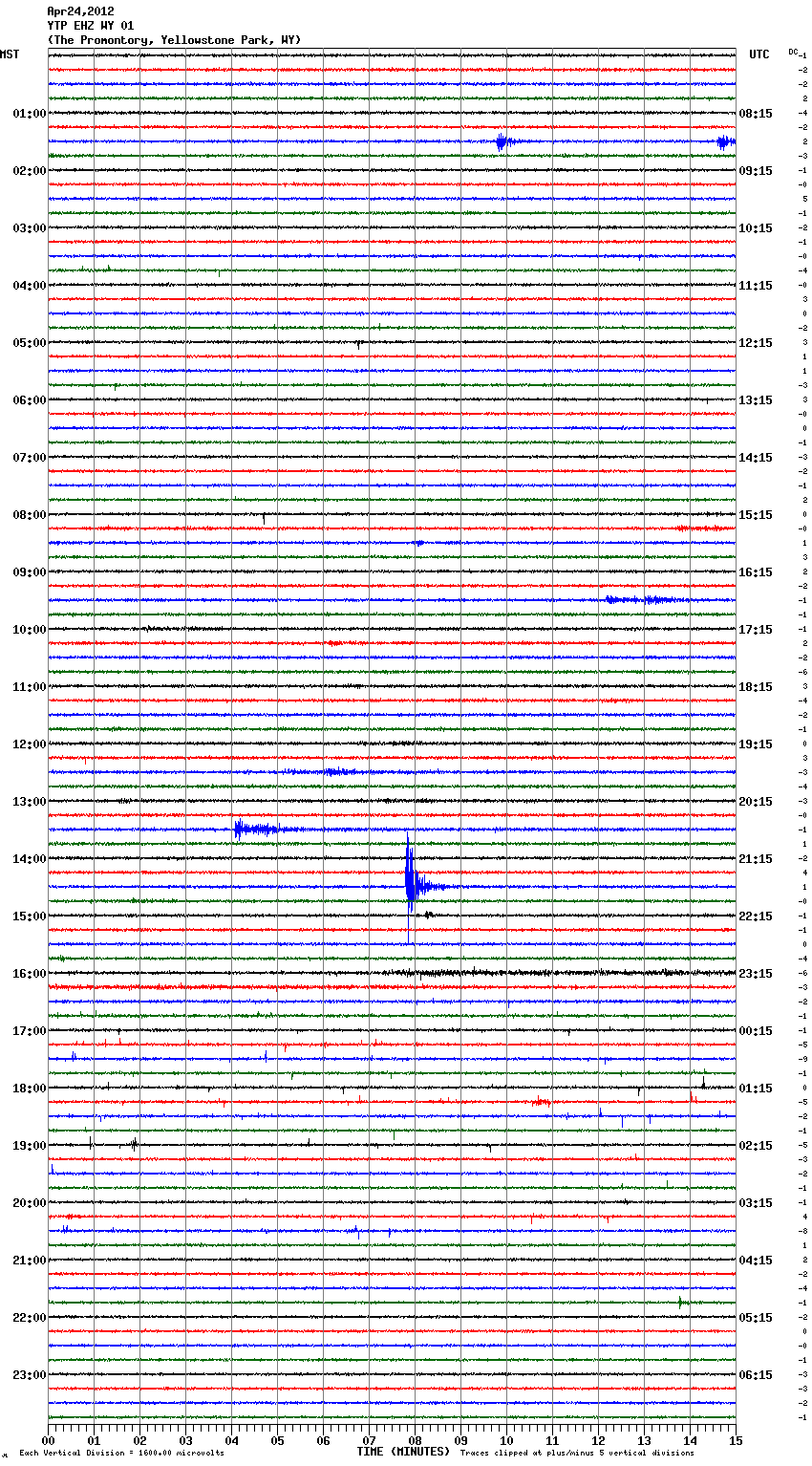Image resolution: width=812 pixels, height=1466 pixels.
Task: Click the 'YTP EHZ WY 01' station code
Action: (x=91, y=26)
